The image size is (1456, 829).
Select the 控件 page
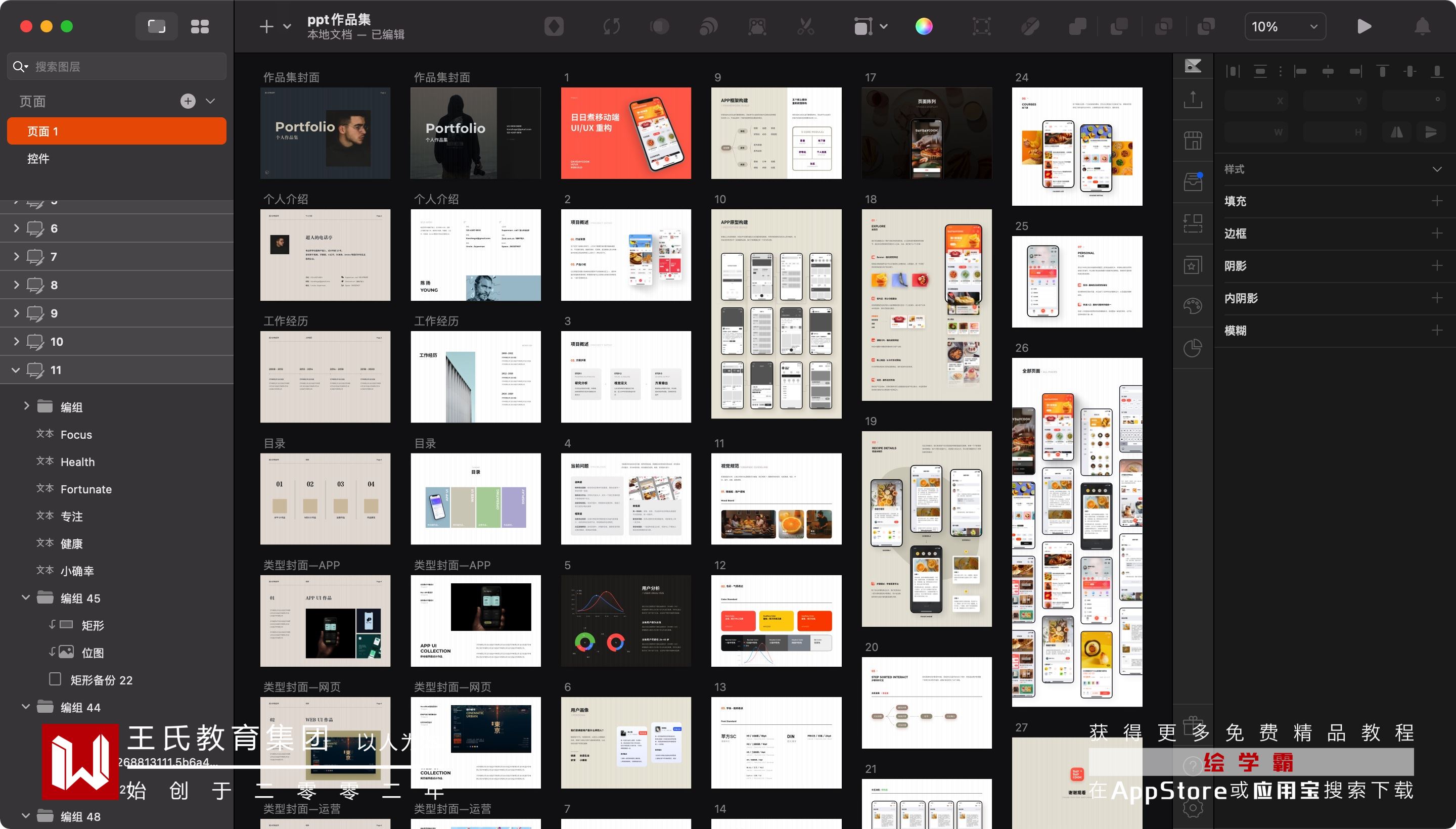click(x=38, y=159)
